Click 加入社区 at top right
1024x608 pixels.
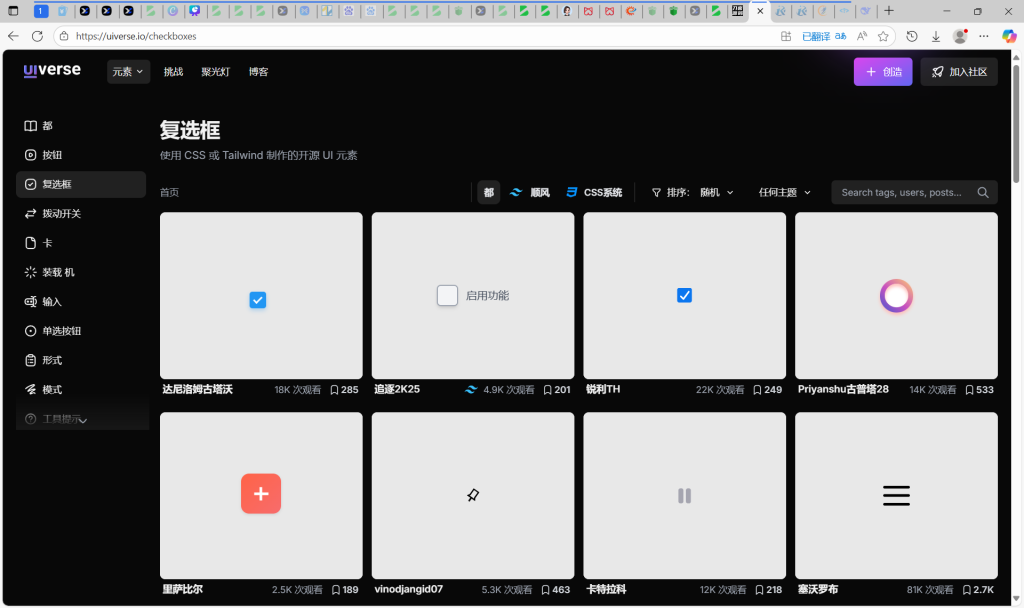(958, 72)
